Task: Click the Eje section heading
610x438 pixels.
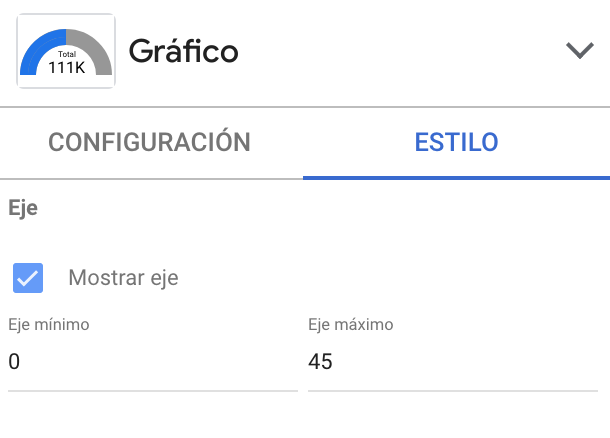Action: pos(22,209)
